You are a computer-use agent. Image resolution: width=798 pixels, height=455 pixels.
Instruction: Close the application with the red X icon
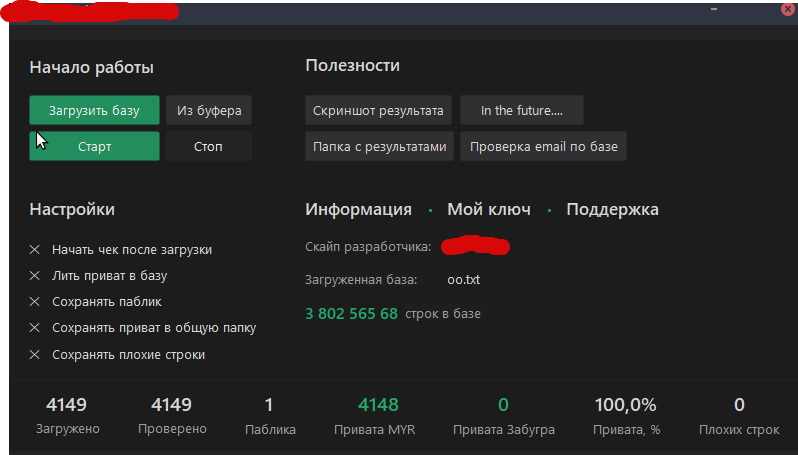tap(787, 8)
